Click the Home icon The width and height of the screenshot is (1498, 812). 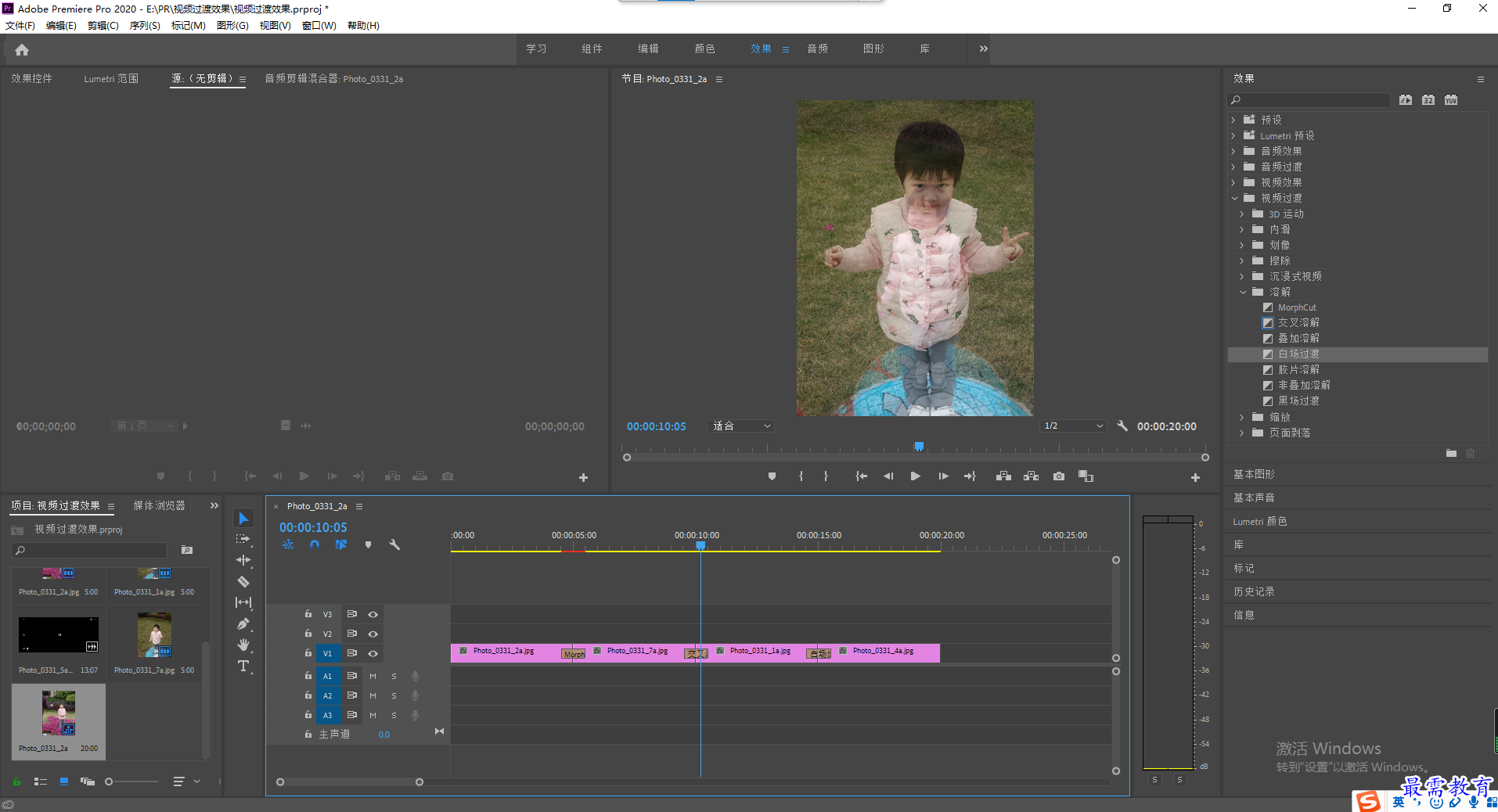coord(22,49)
